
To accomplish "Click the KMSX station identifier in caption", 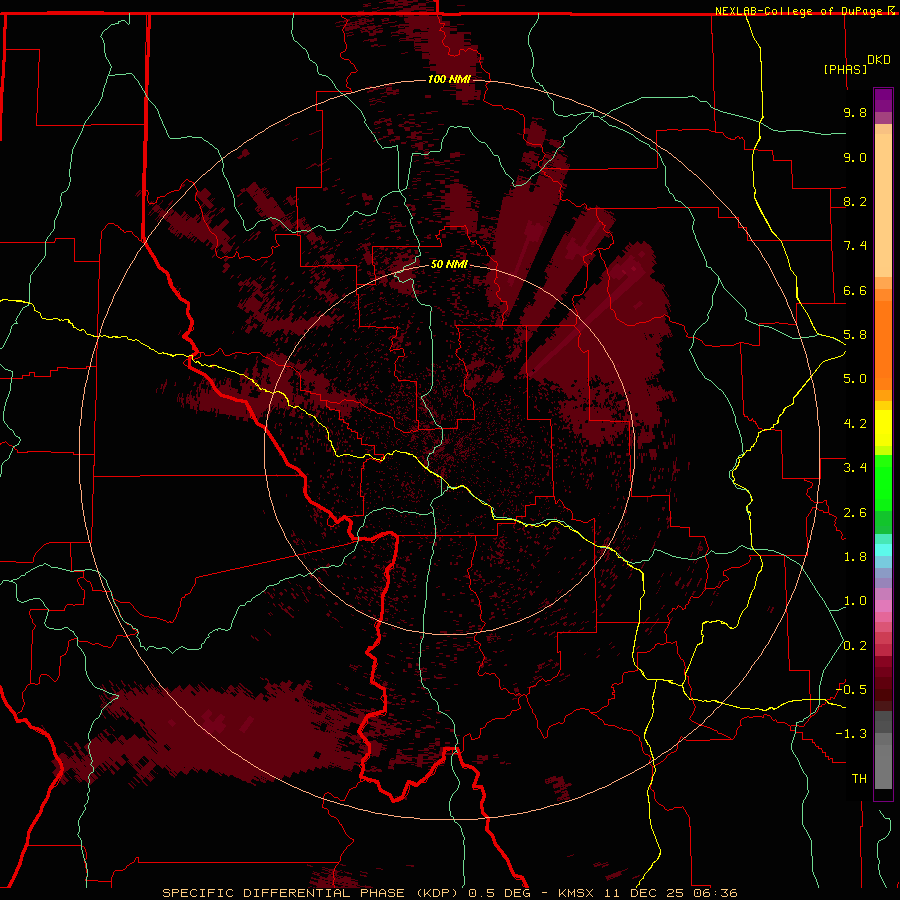I will (576, 893).
